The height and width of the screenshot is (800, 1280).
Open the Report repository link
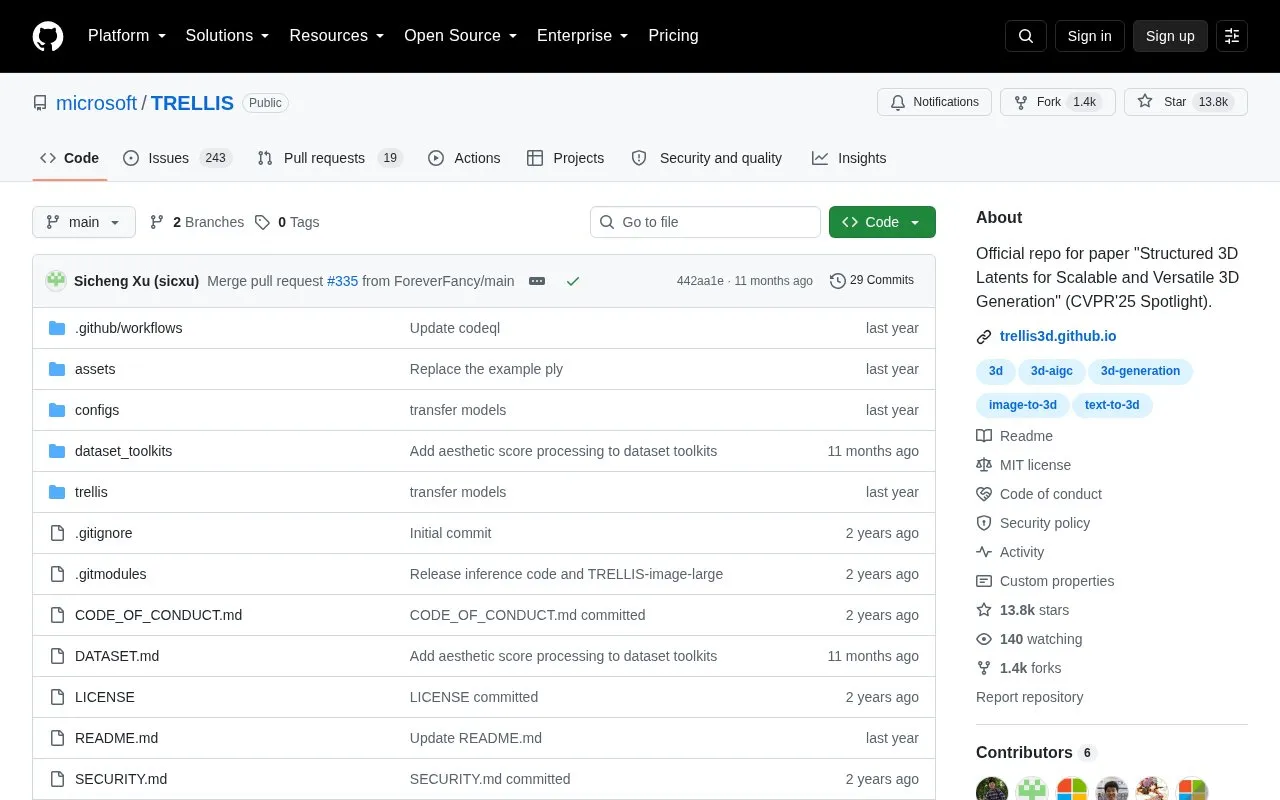point(1029,697)
